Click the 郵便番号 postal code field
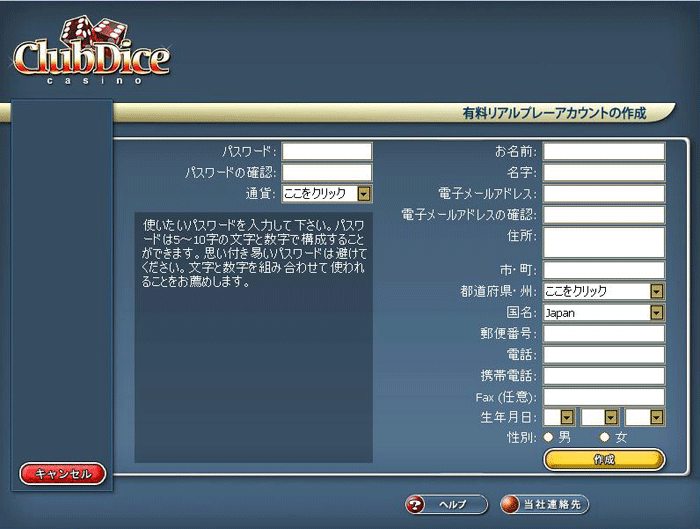Image resolution: width=700 pixels, height=529 pixels. coord(604,333)
